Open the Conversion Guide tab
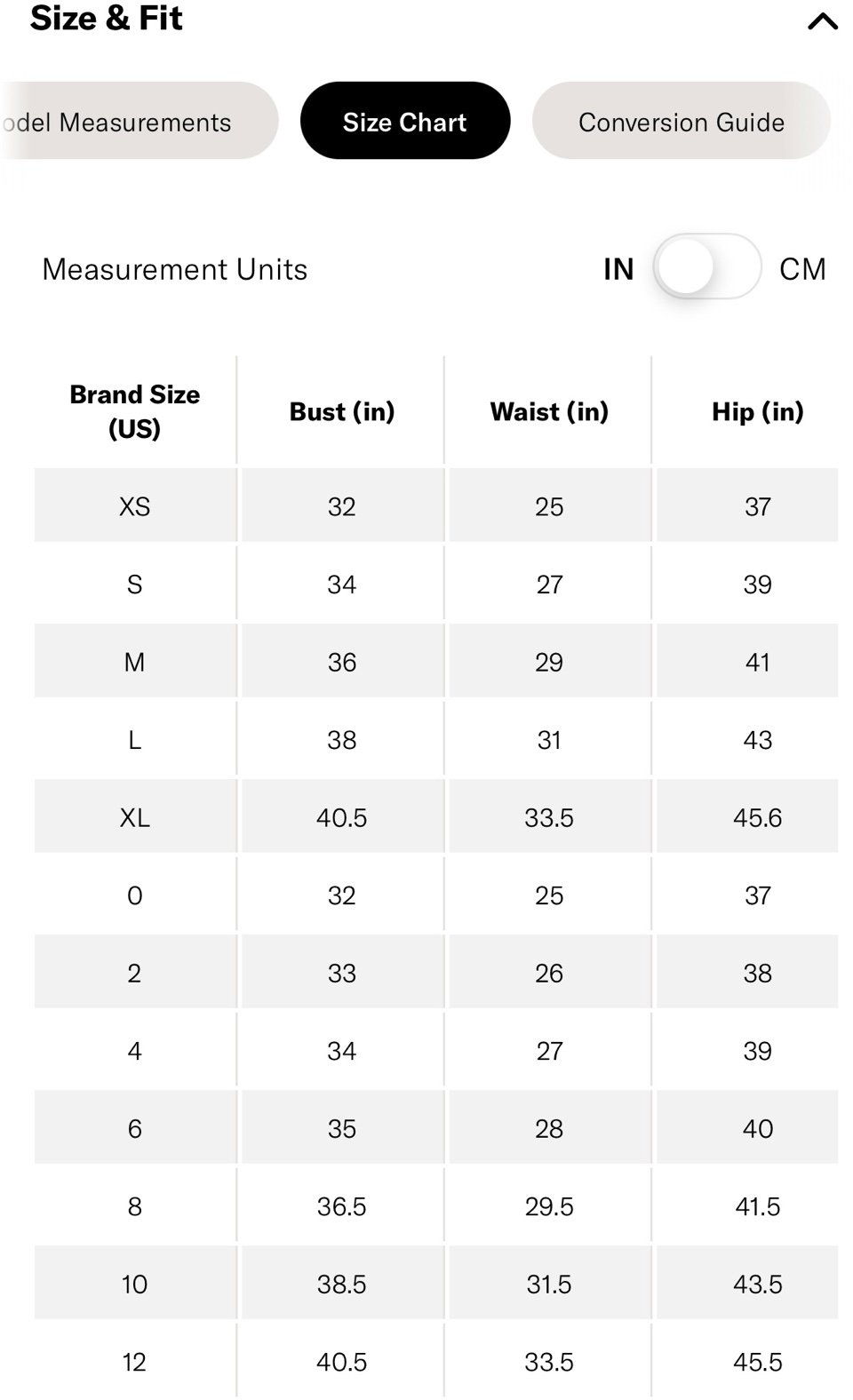This screenshot has height=1400, width=853. 682,121
